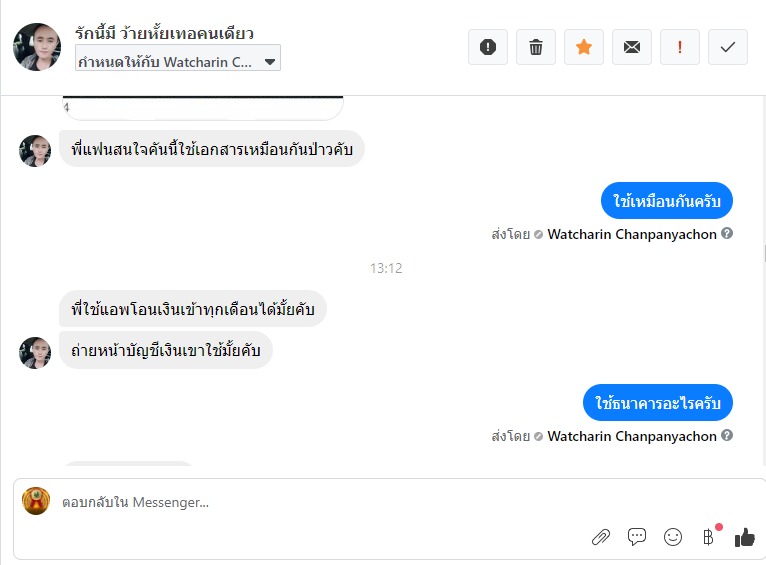The height and width of the screenshot is (565, 766).
Task: Attach a file with paperclip icon
Action: [601, 537]
